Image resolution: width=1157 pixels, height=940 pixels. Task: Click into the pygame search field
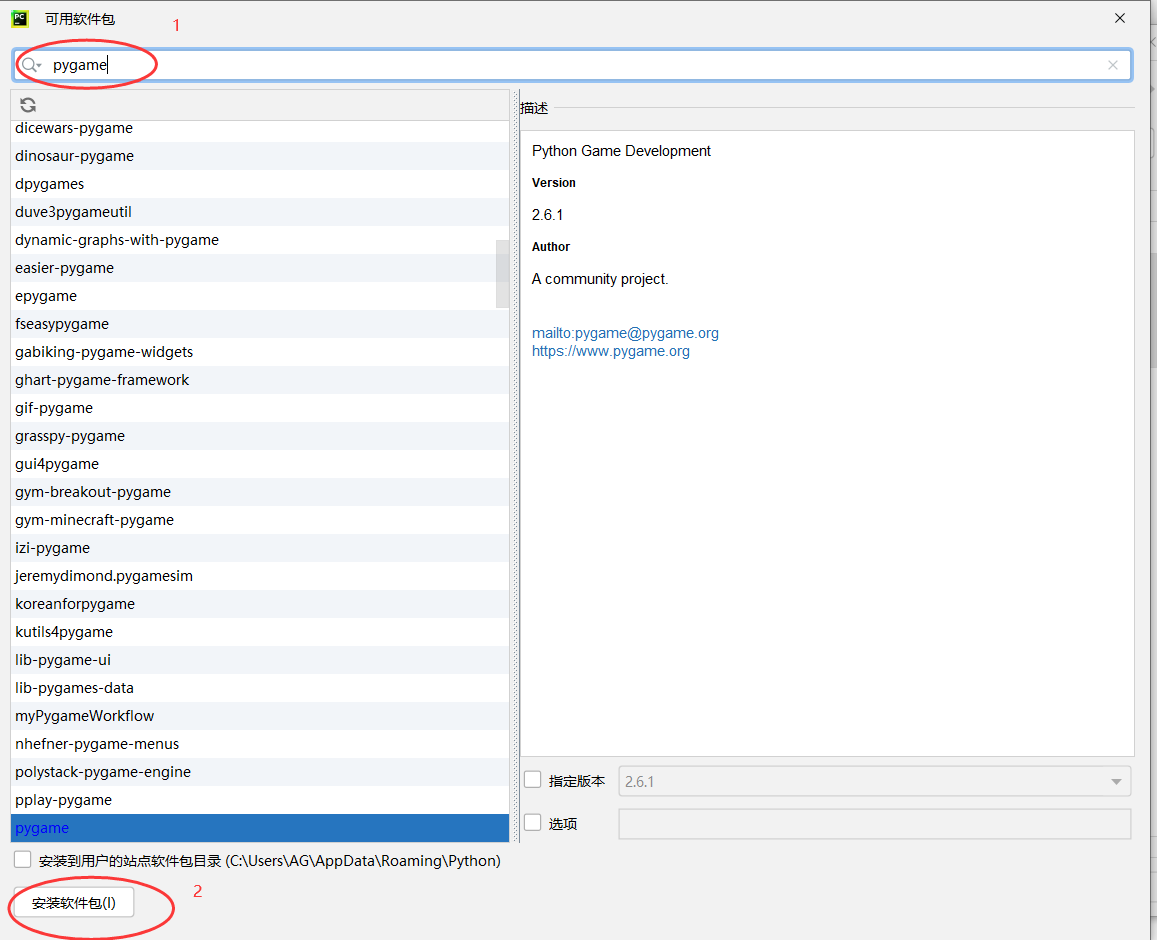[x=573, y=66]
